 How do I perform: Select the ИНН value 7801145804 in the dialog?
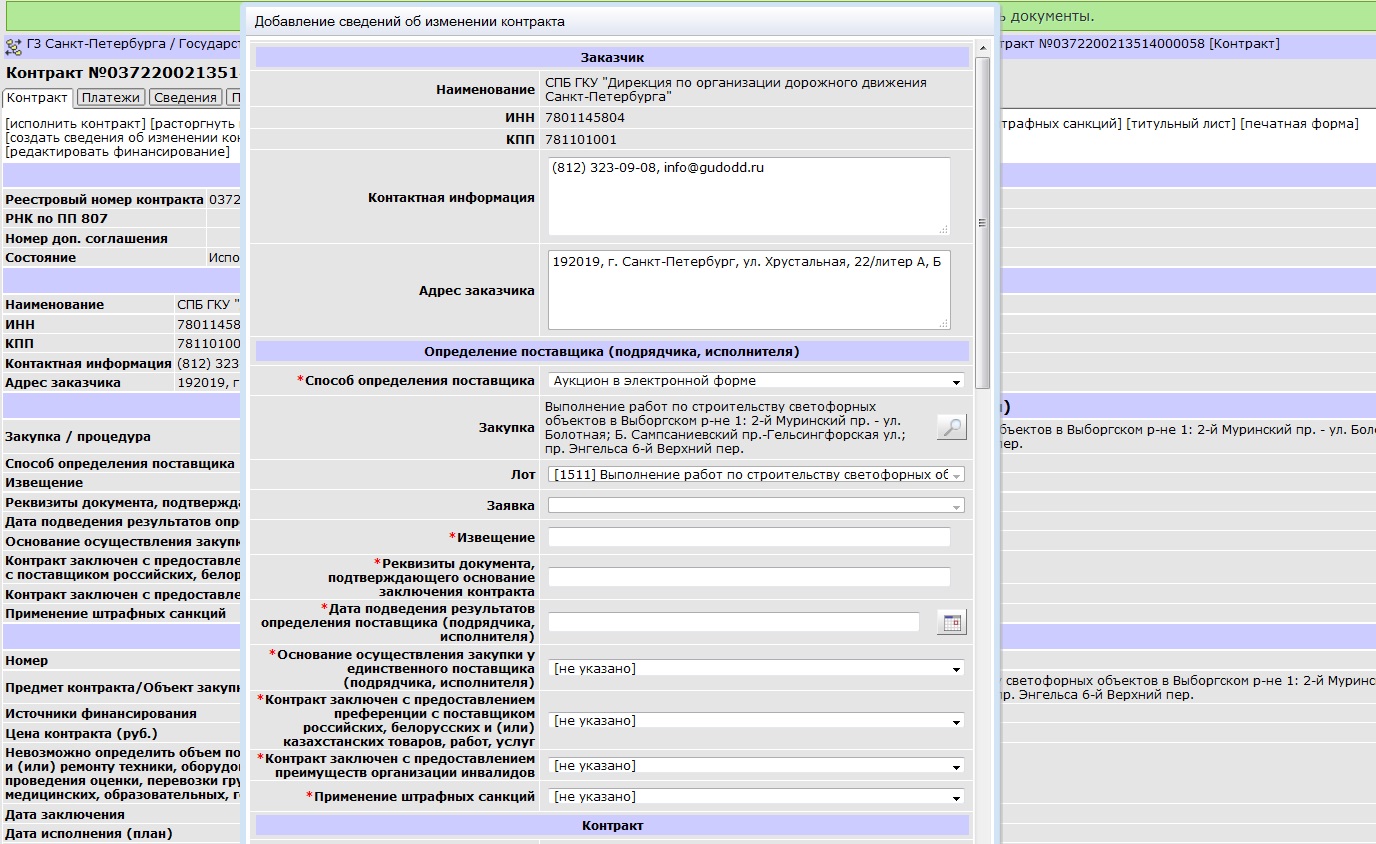[585, 118]
